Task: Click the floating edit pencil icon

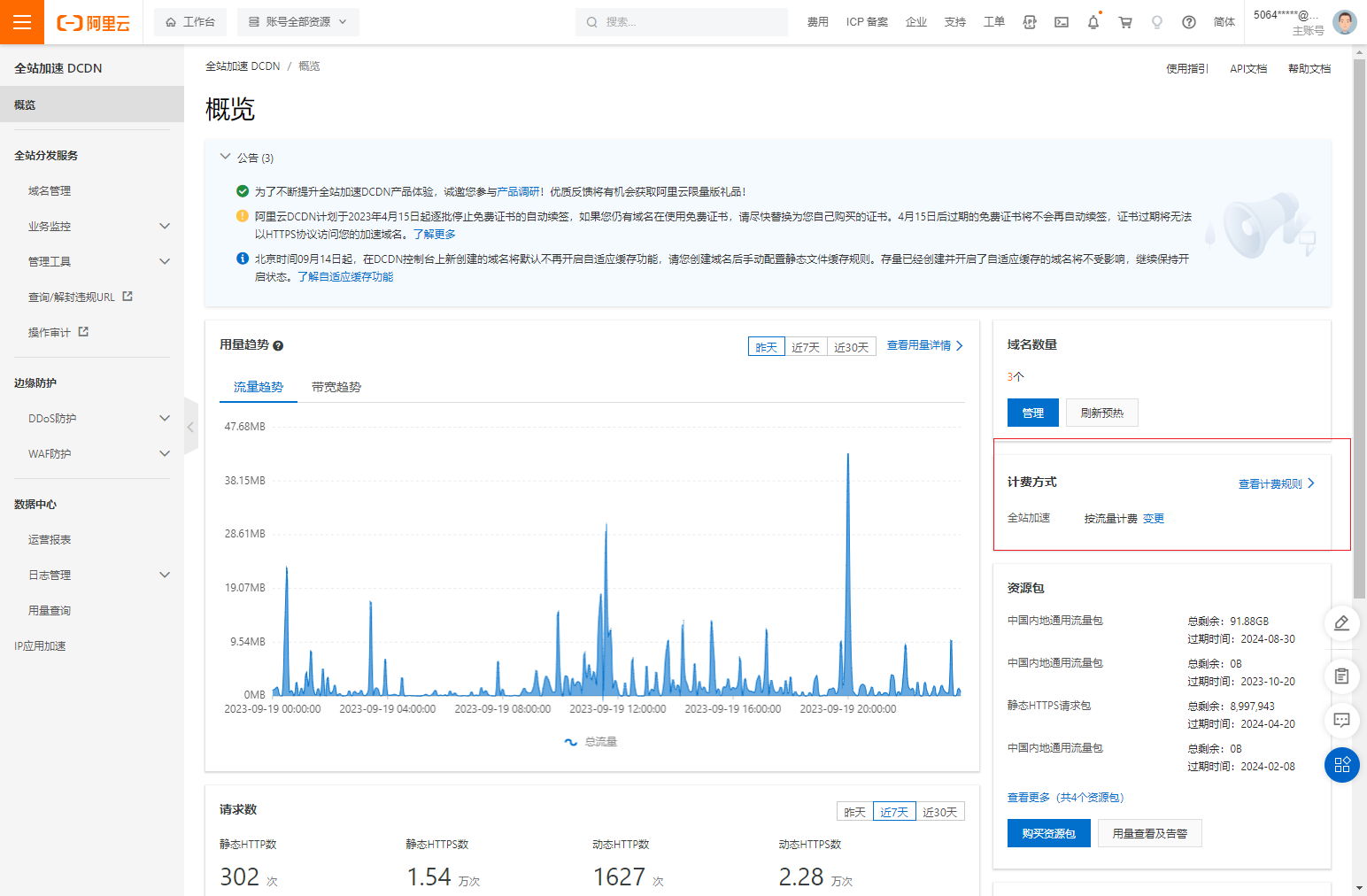Action: coord(1341,623)
